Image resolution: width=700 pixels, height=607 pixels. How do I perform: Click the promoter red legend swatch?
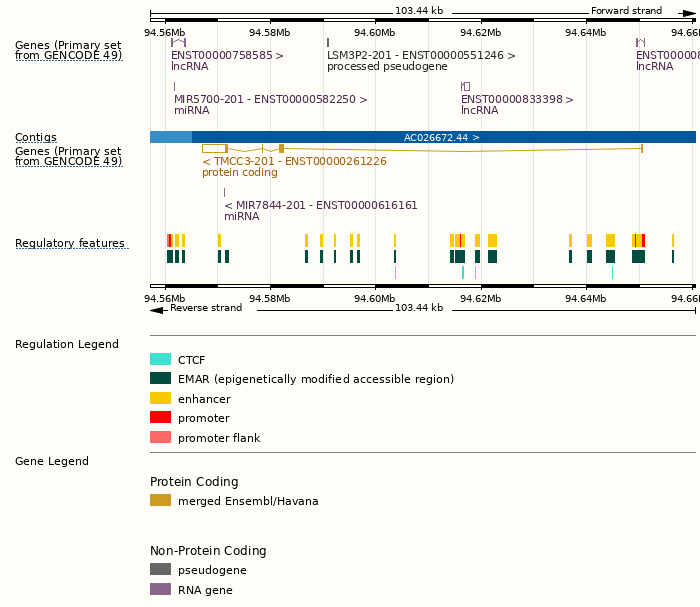tap(160, 418)
